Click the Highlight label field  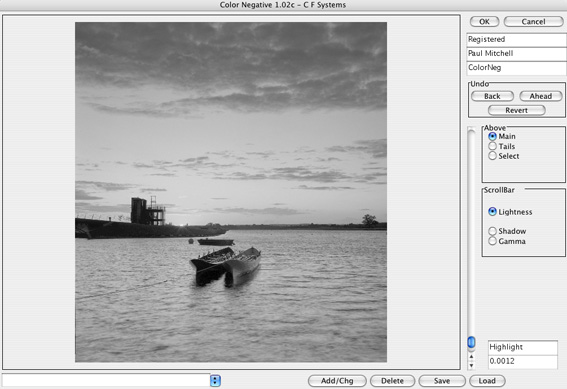523,347
